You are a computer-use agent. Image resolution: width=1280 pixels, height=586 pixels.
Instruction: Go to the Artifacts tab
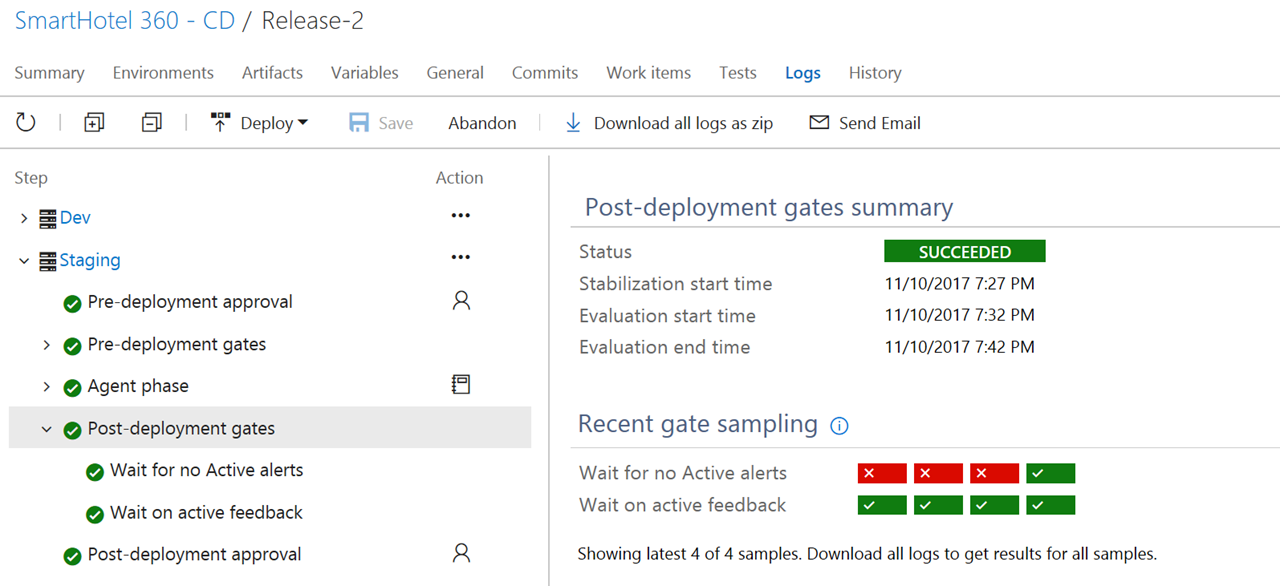coord(272,73)
